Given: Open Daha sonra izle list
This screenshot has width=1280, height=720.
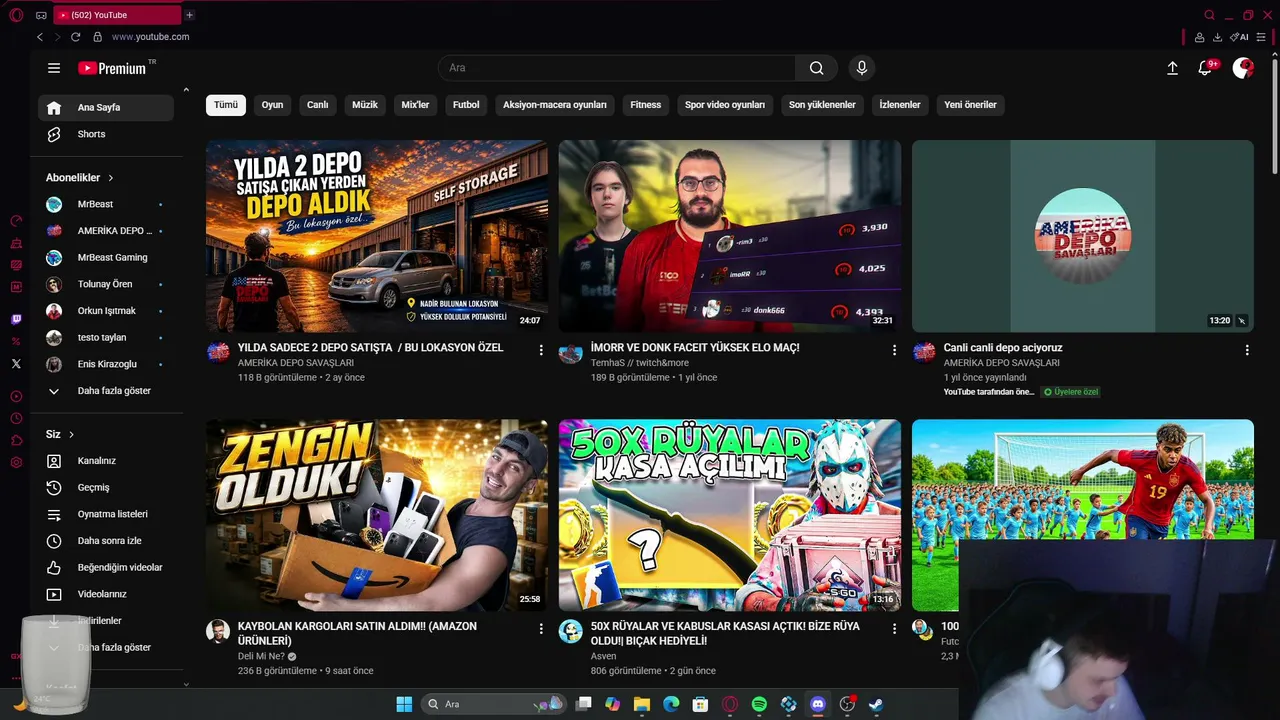Looking at the screenshot, I should coord(106,541).
